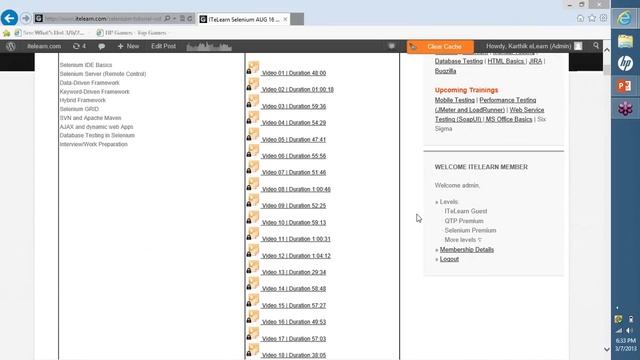Open the Performance Testing link
Screen dimensions: 640x360
[508, 100]
